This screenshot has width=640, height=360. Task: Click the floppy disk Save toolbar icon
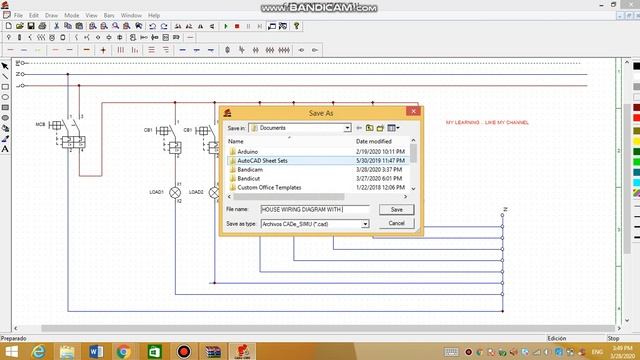coord(31,26)
